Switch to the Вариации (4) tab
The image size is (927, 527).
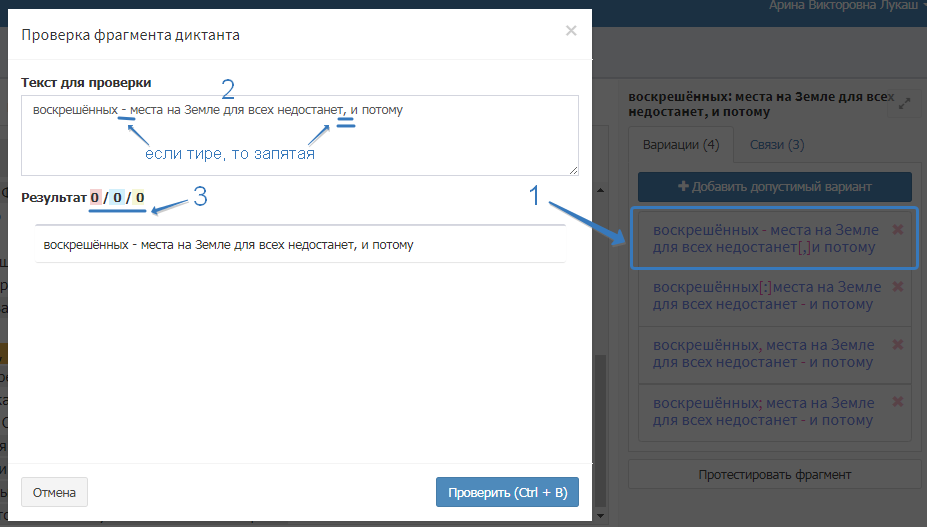pyautogui.click(x=681, y=144)
